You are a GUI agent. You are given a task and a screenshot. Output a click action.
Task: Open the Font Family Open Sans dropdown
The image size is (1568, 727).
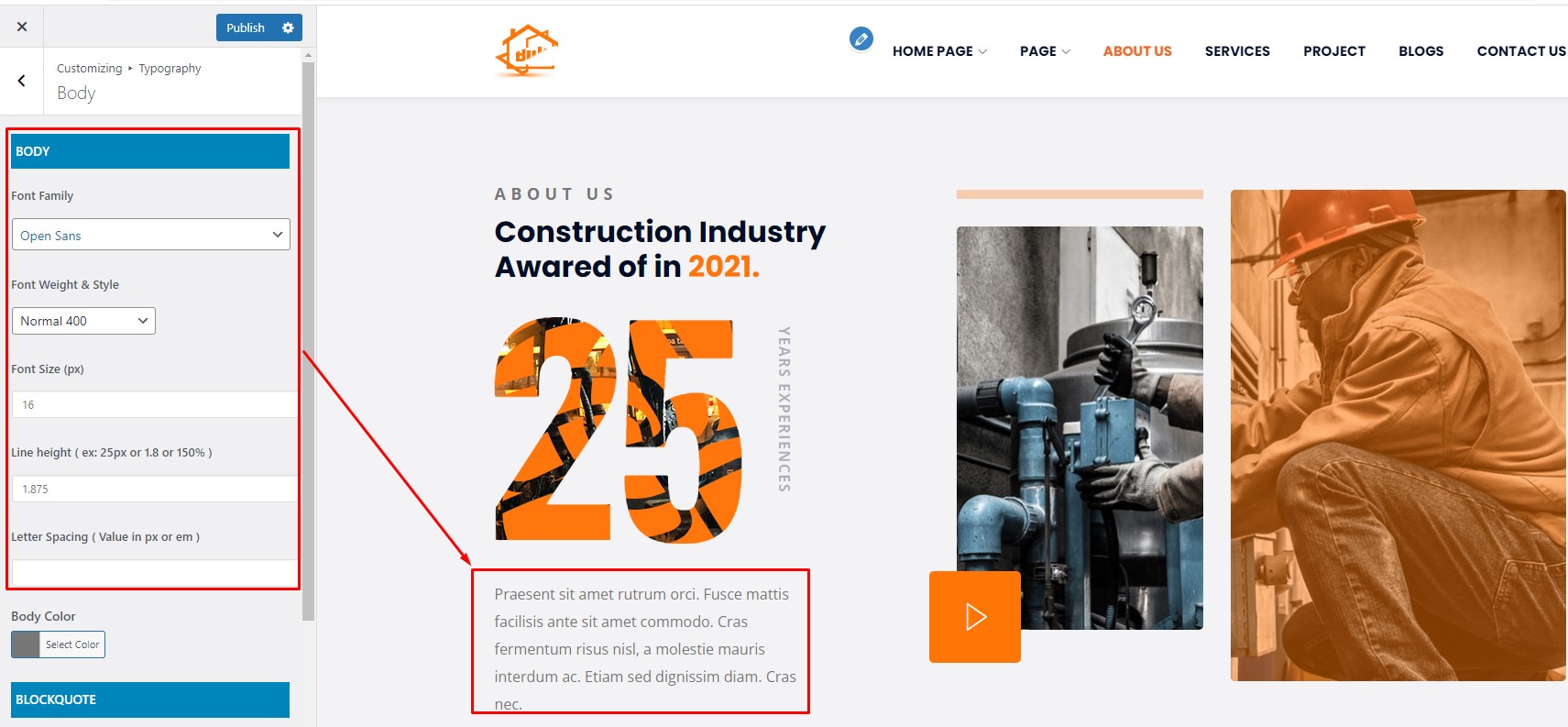(151, 235)
